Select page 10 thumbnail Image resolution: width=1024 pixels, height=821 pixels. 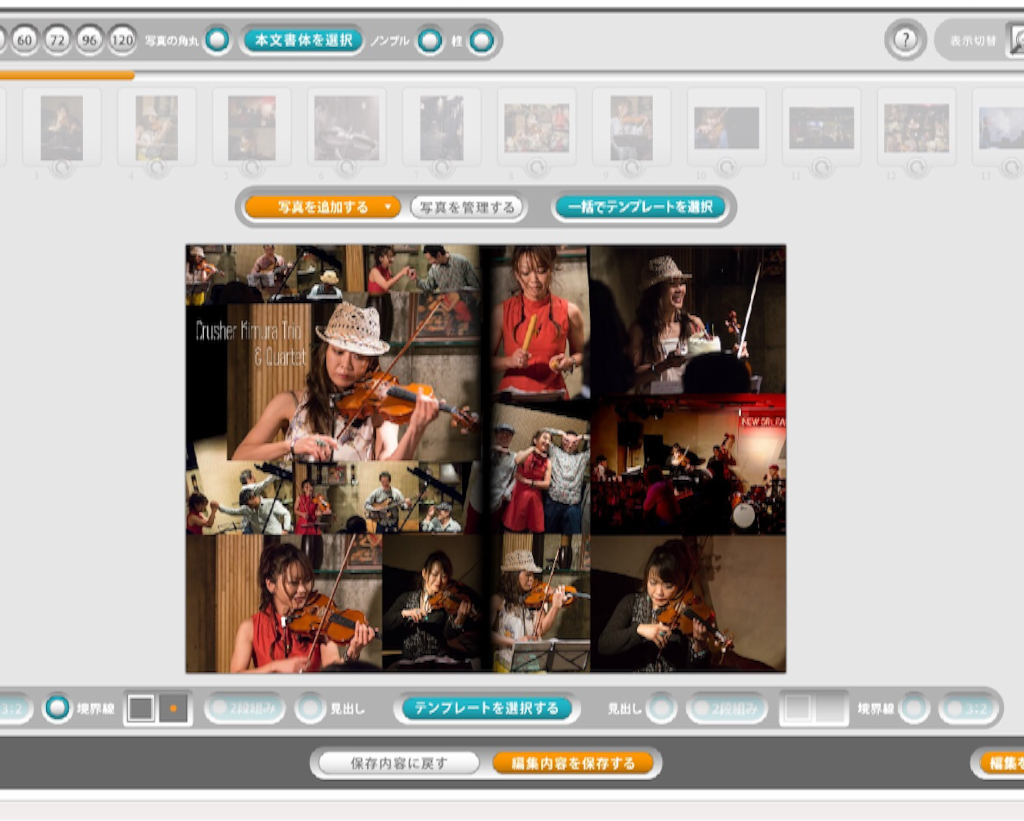pyautogui.click(x=727, y=128)
